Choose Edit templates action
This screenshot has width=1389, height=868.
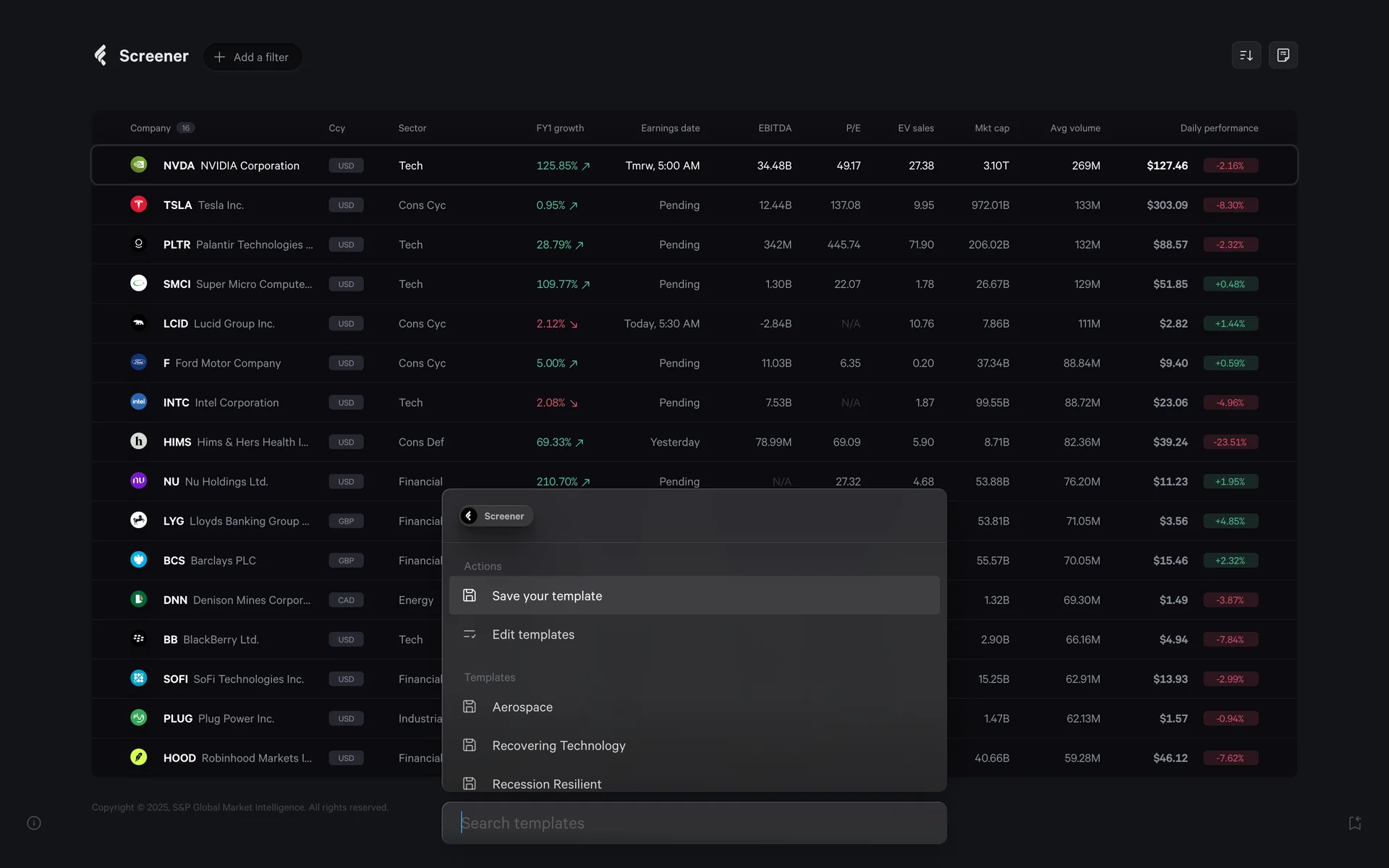pyautogui.click(x=533, y=634)
